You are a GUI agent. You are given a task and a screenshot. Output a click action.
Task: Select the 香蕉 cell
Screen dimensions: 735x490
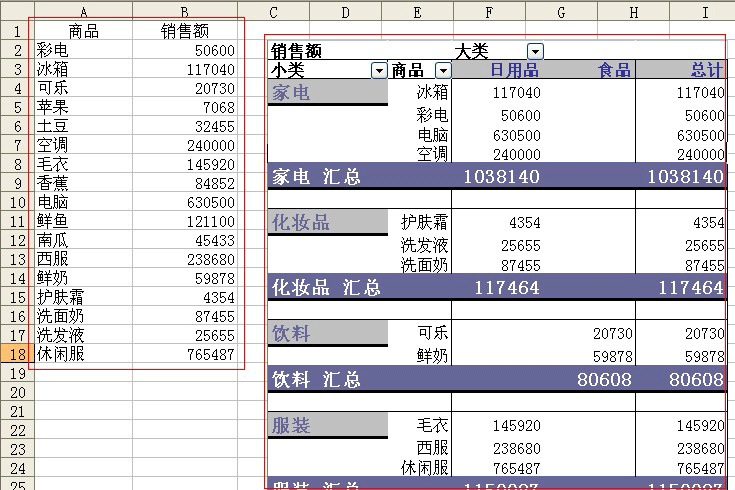pos(83,183)
